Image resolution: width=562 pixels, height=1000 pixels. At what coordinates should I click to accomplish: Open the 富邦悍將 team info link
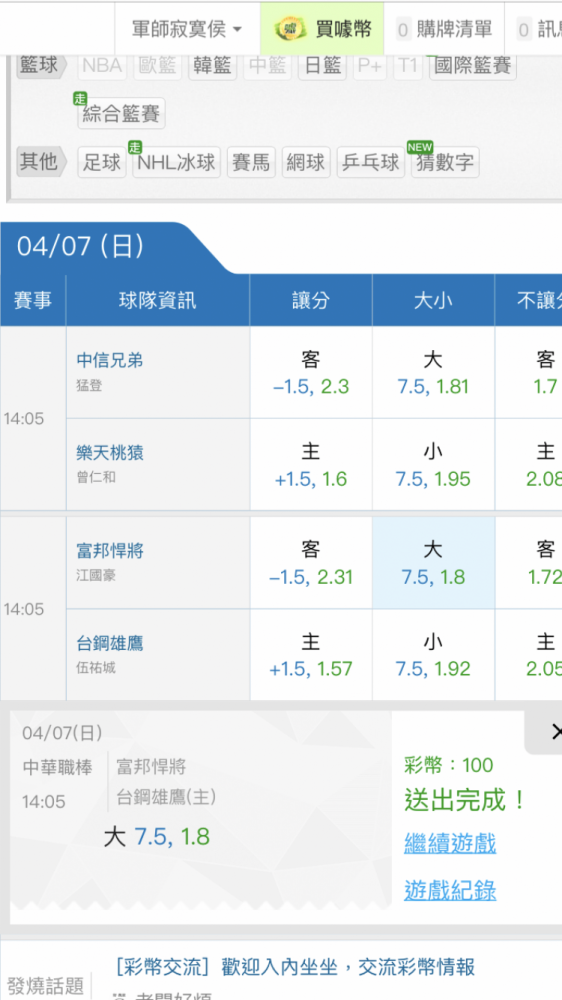(x=110, y=550)
